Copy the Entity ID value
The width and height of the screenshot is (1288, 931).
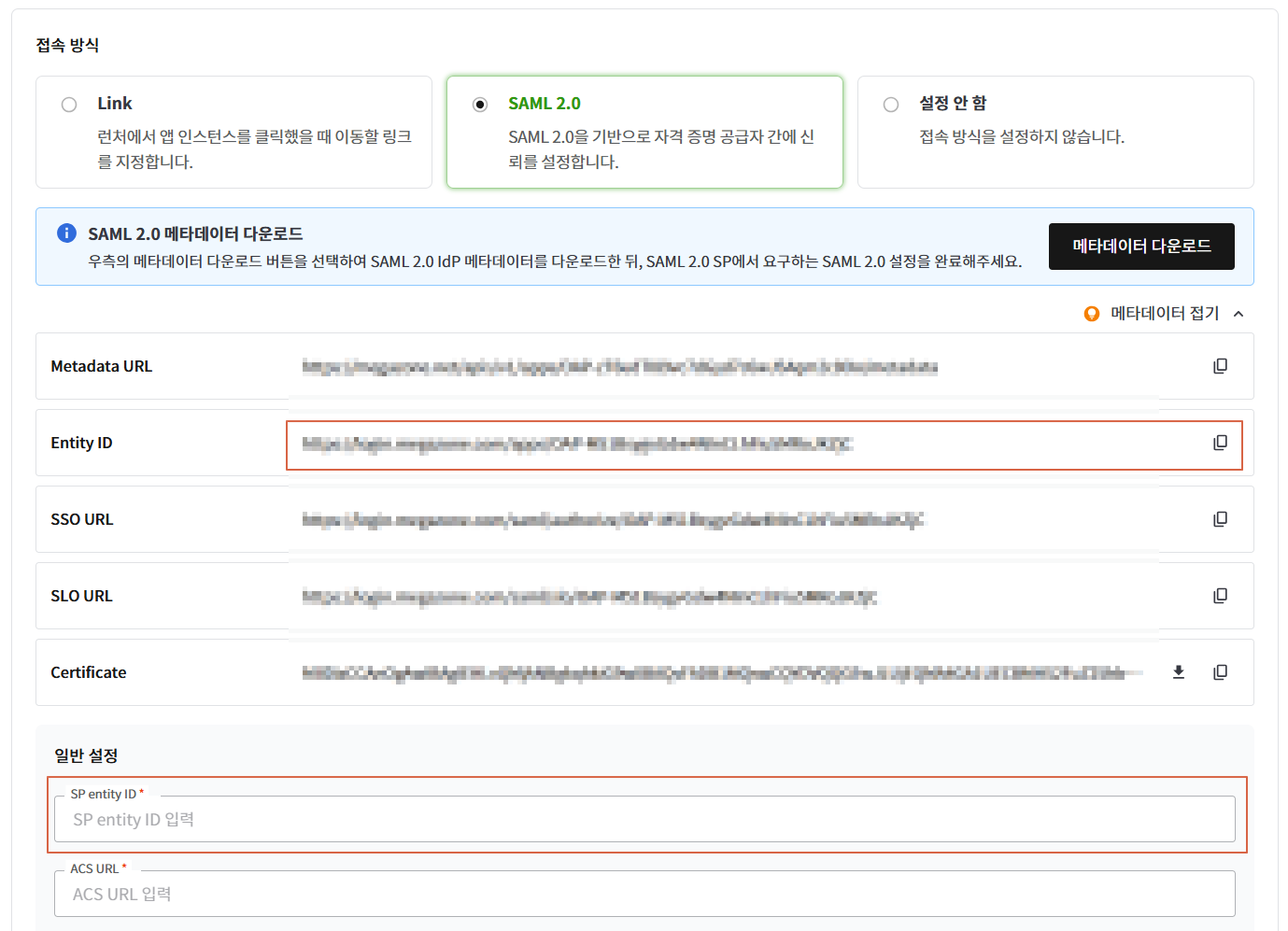[1220, 443]
